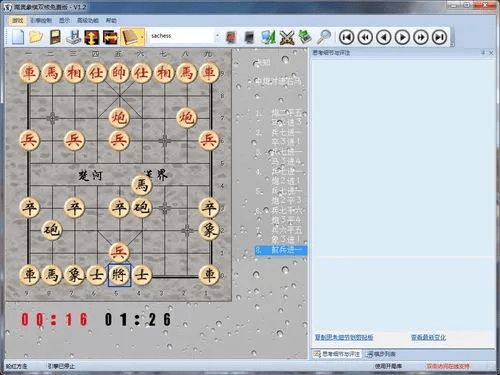Image resolution: width=500 pixels, height=375 pixels.
Task: Jump to the last move
Action: 440,37
